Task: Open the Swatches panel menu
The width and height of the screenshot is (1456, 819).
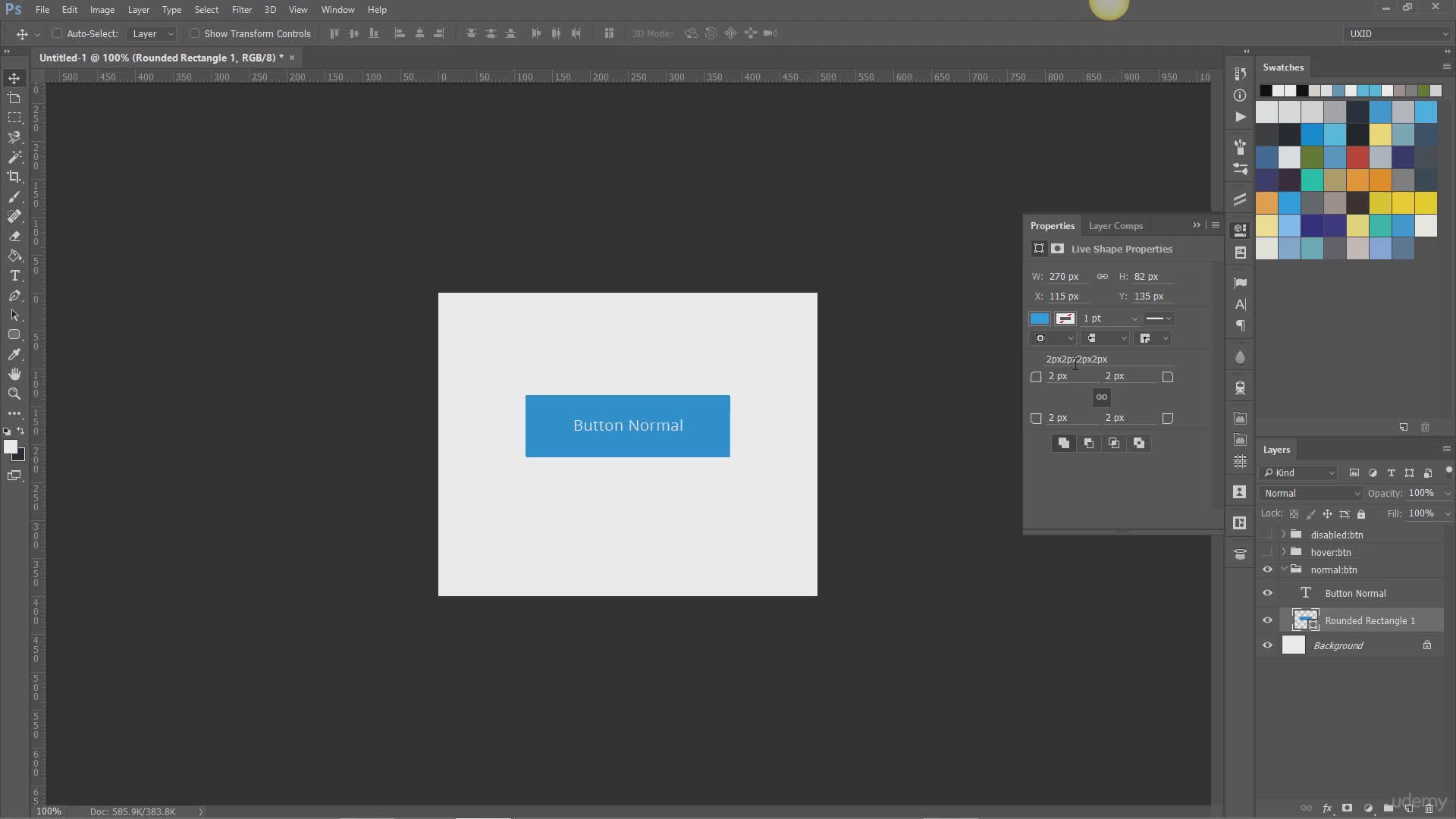Action: click(1446, 67)
